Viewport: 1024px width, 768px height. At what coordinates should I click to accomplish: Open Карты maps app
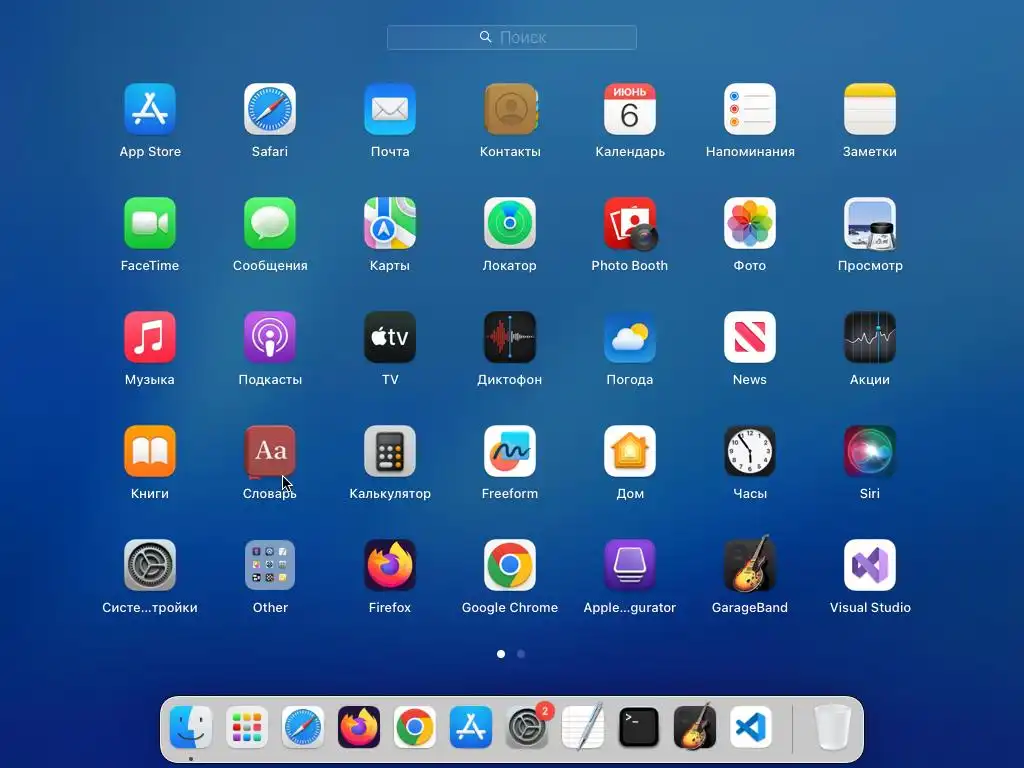click(390, 223)
